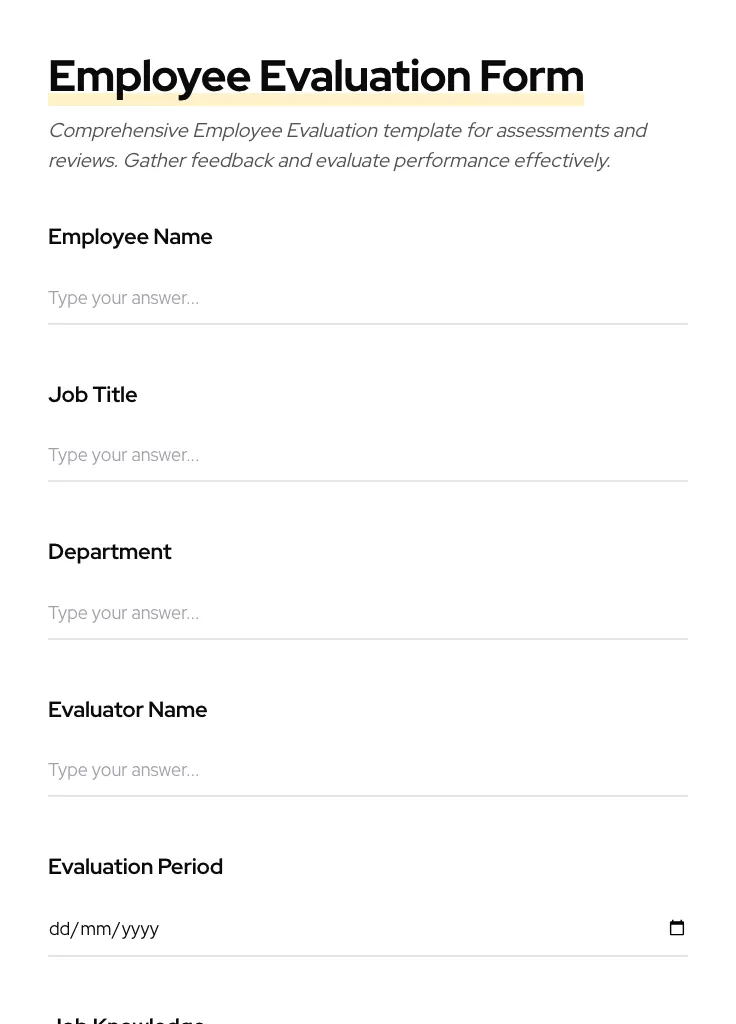736x1024 pixels.
Task: Select the date chooser icon for the evaluation date
Action: (x=677, y=928)
